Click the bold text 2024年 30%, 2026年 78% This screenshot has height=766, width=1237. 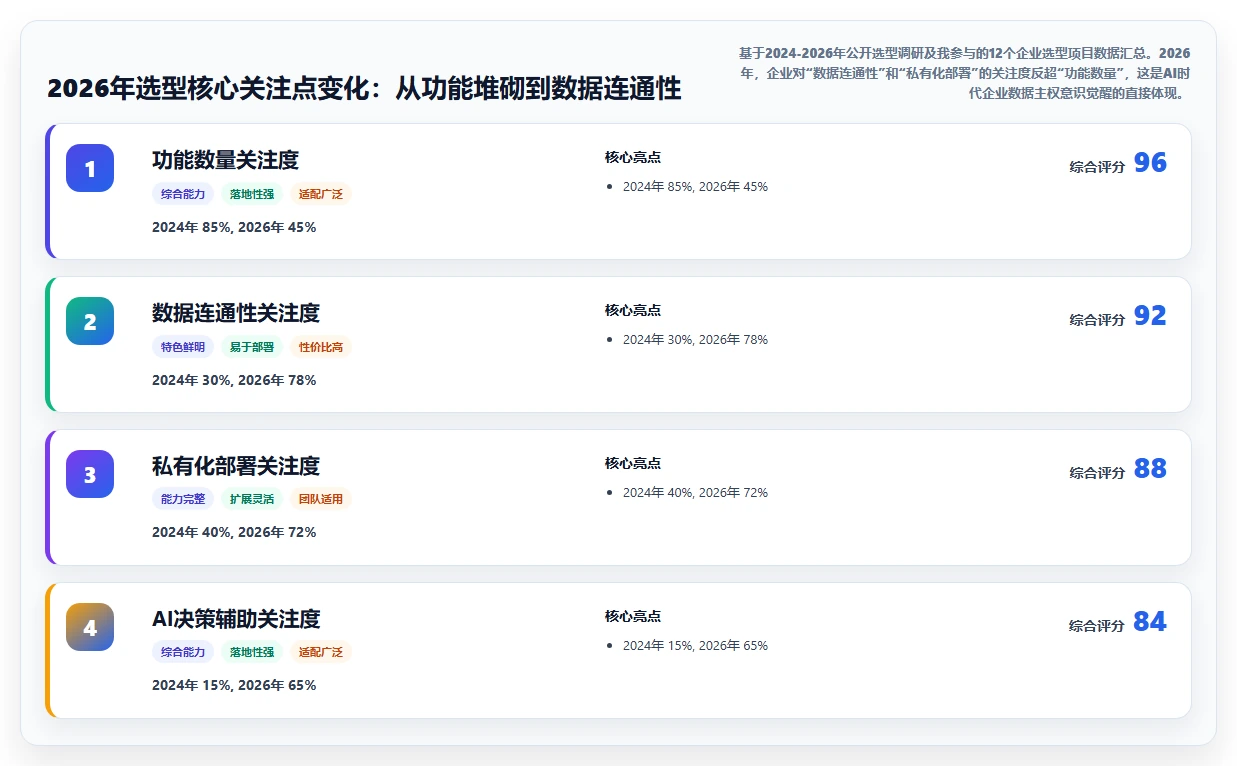click(234, 380)
